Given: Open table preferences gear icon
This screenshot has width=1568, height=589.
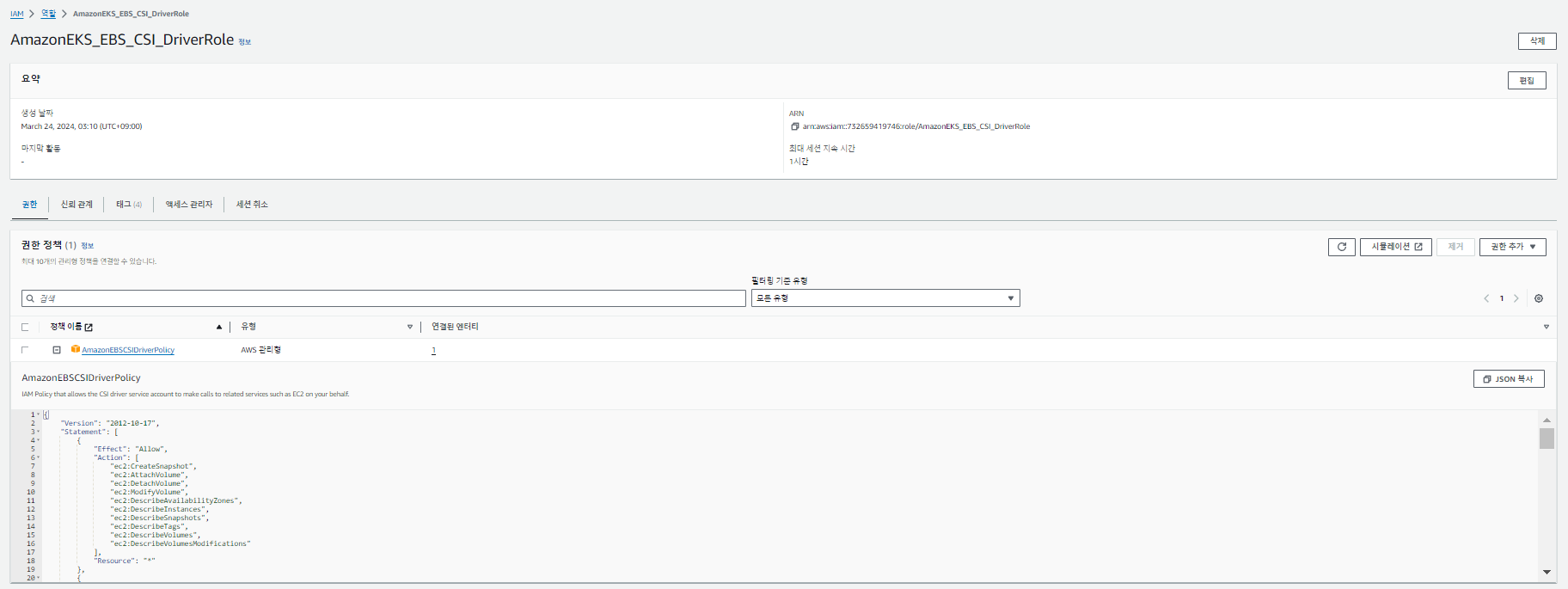Looking at the screenshot, I should click(1539, 298).
